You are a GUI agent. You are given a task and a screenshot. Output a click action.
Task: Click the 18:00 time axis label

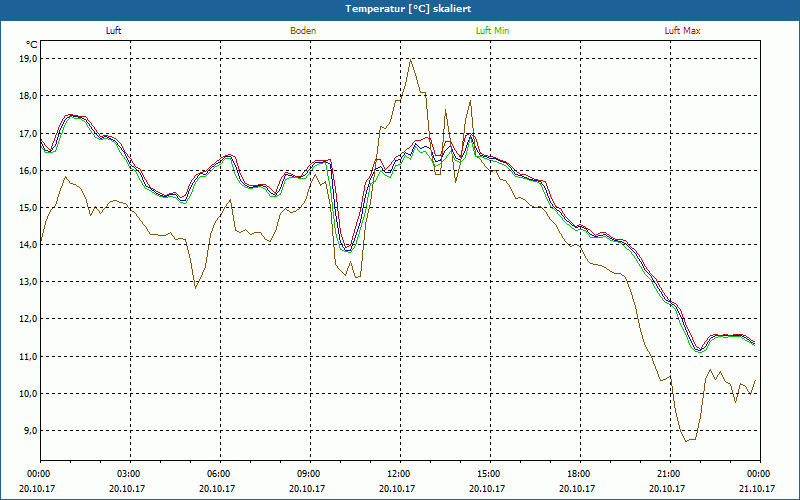[581, 474]
